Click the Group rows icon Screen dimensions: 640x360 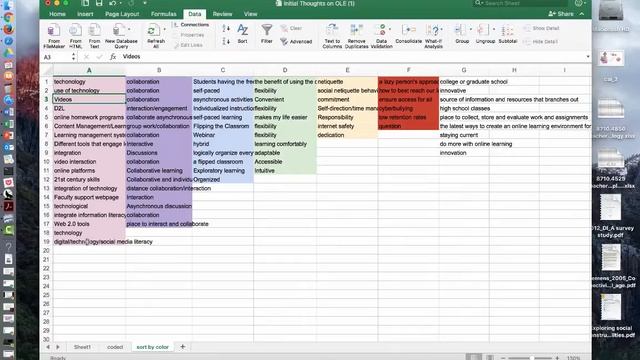[x=460, y=31]
